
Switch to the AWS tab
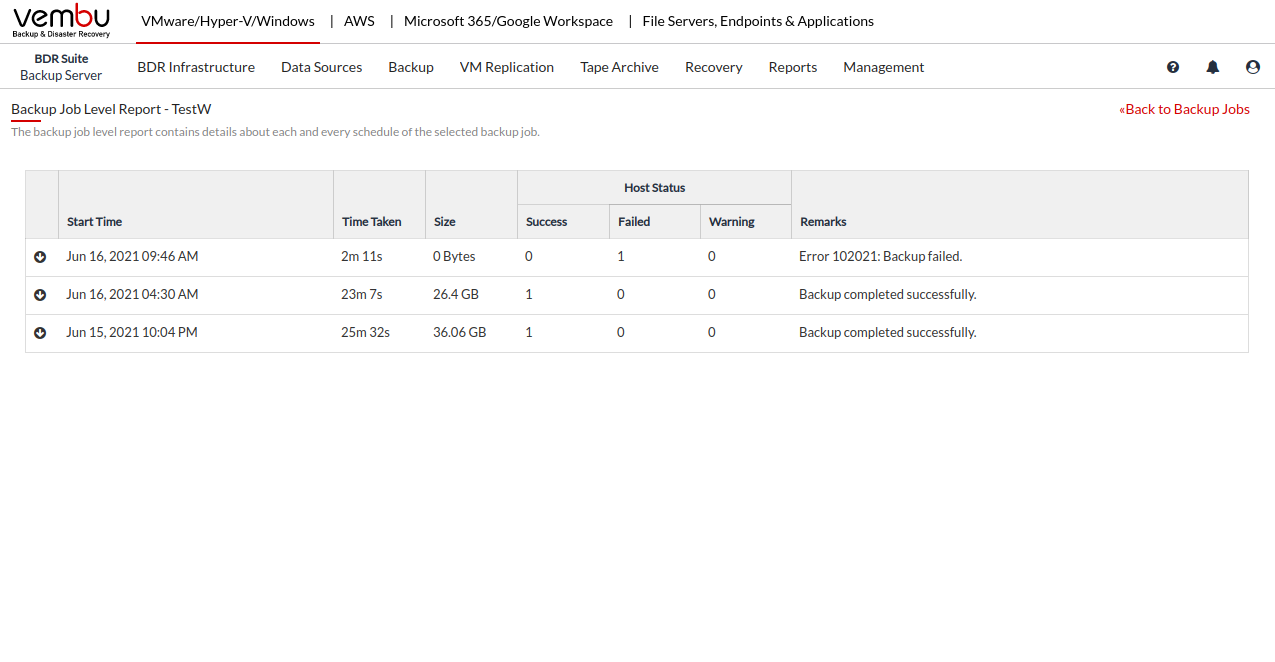359,21
